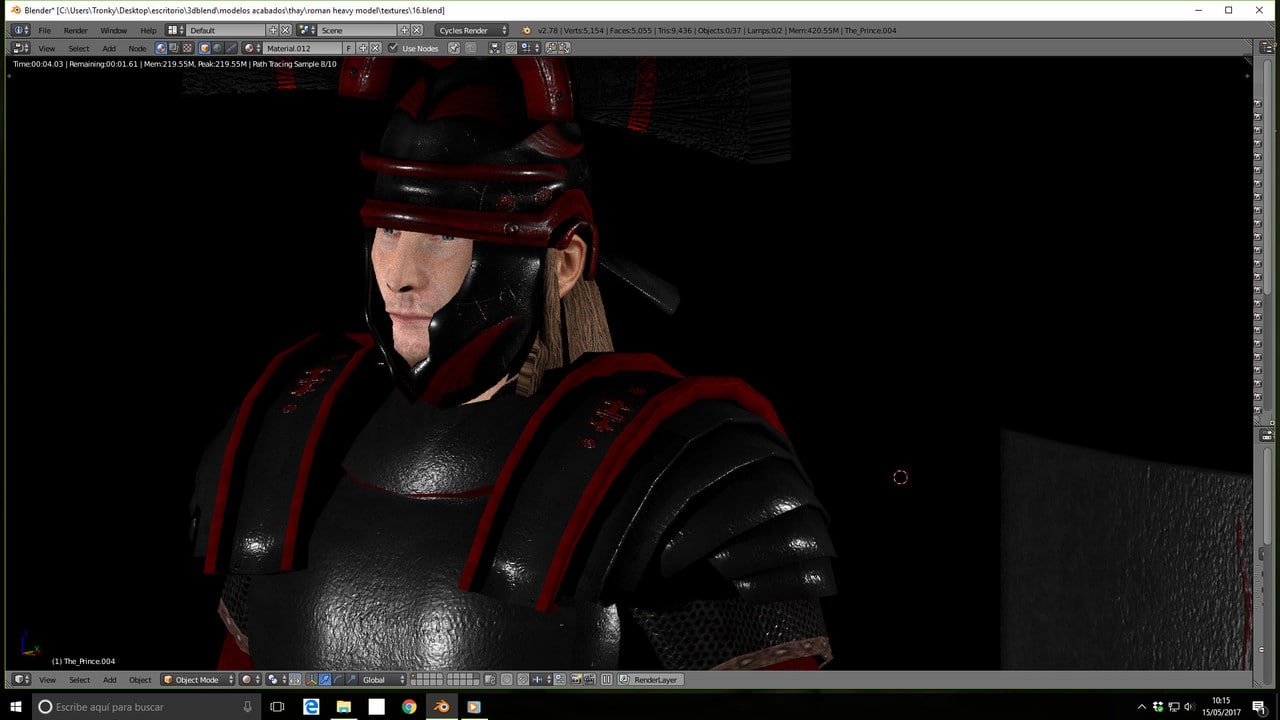This screenshot has height=720, width=1280.
Task: Open Google Chrome from the taskbar
Action: click(x=408, y=707)
